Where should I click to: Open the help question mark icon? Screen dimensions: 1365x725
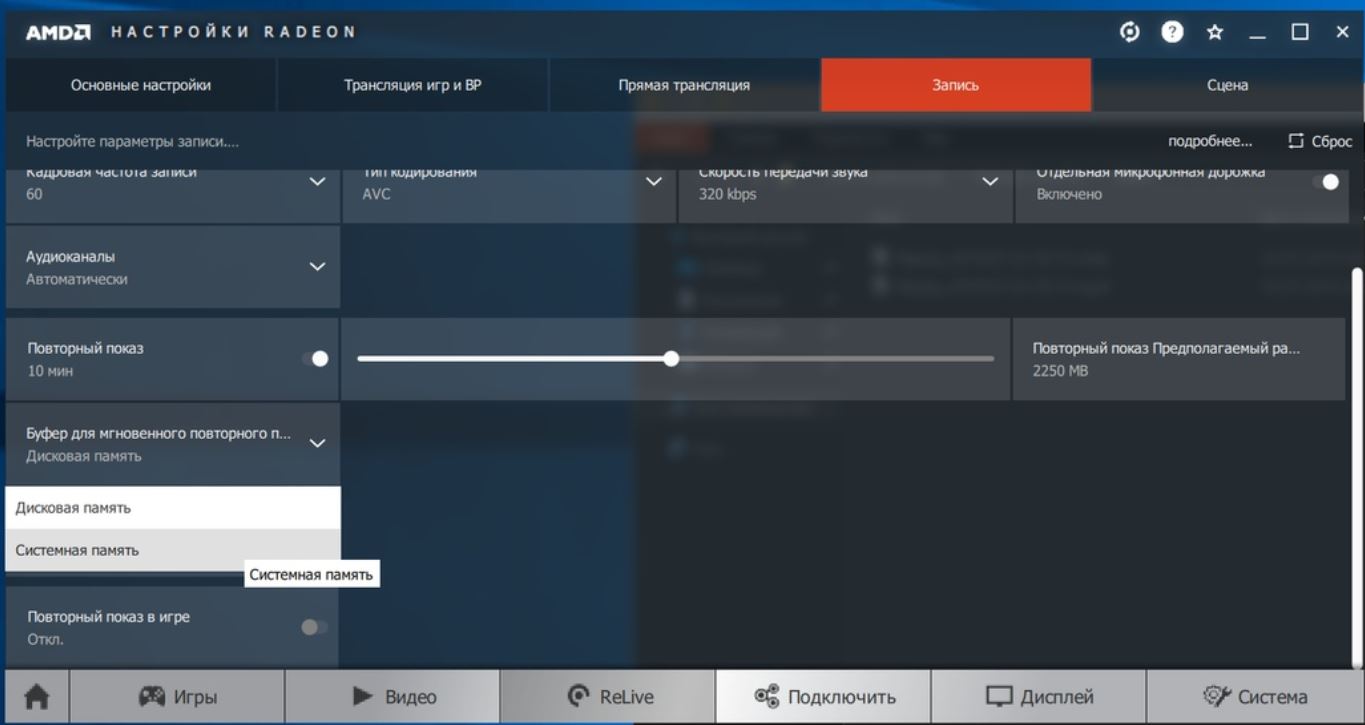[x=1172, y=32]
